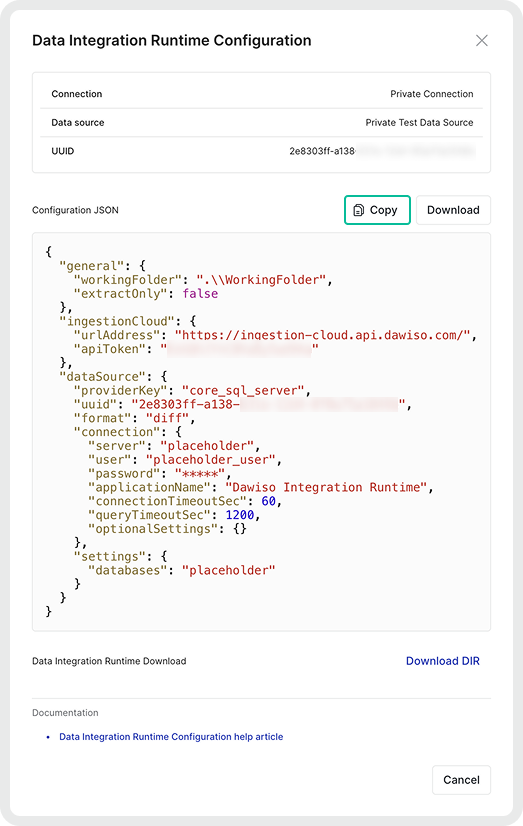This screenshot has width=523, height=826.
Task: Click the 'Private Test Data Source' value
Action: pos(419,122)
